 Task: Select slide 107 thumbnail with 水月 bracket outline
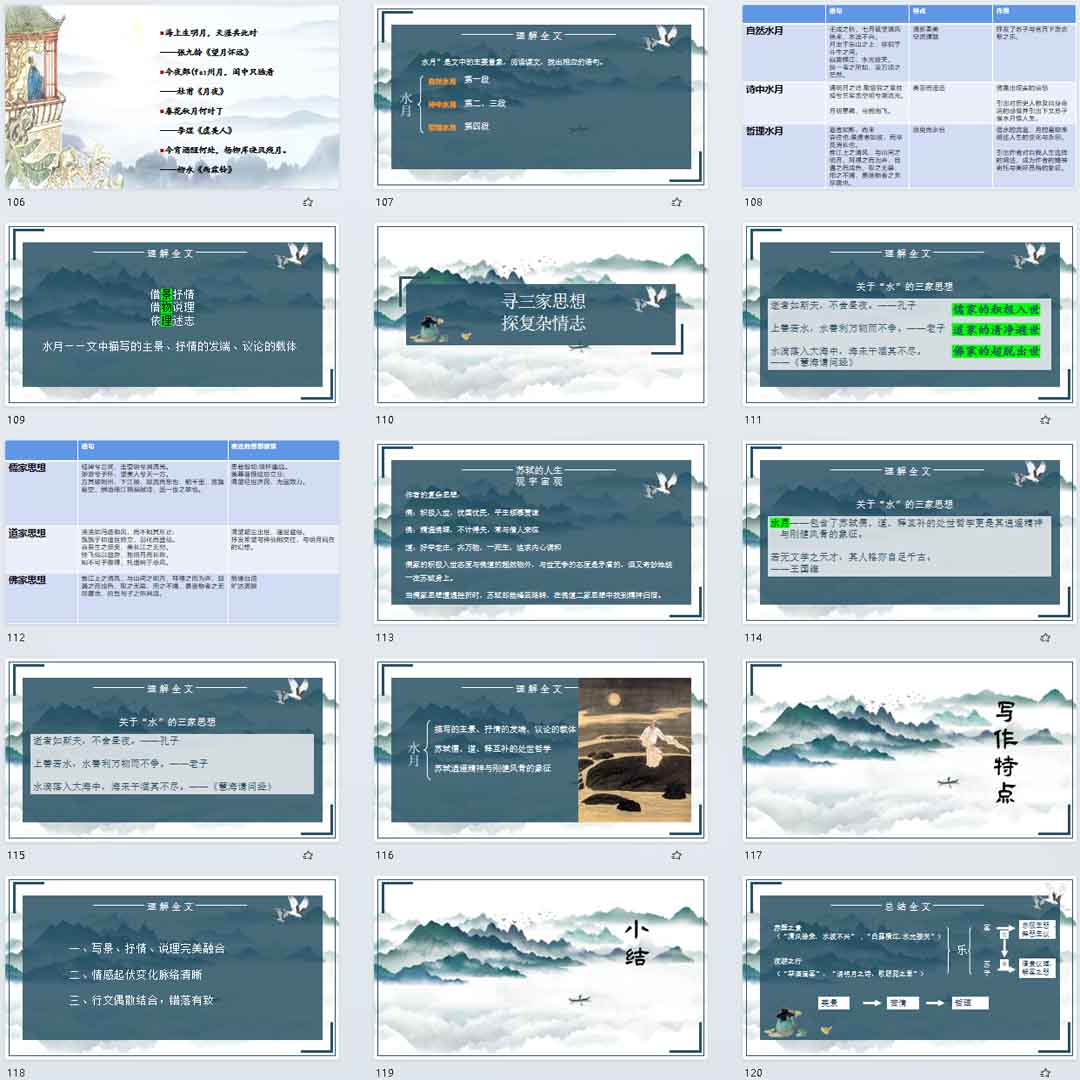[x=541, y=97]
